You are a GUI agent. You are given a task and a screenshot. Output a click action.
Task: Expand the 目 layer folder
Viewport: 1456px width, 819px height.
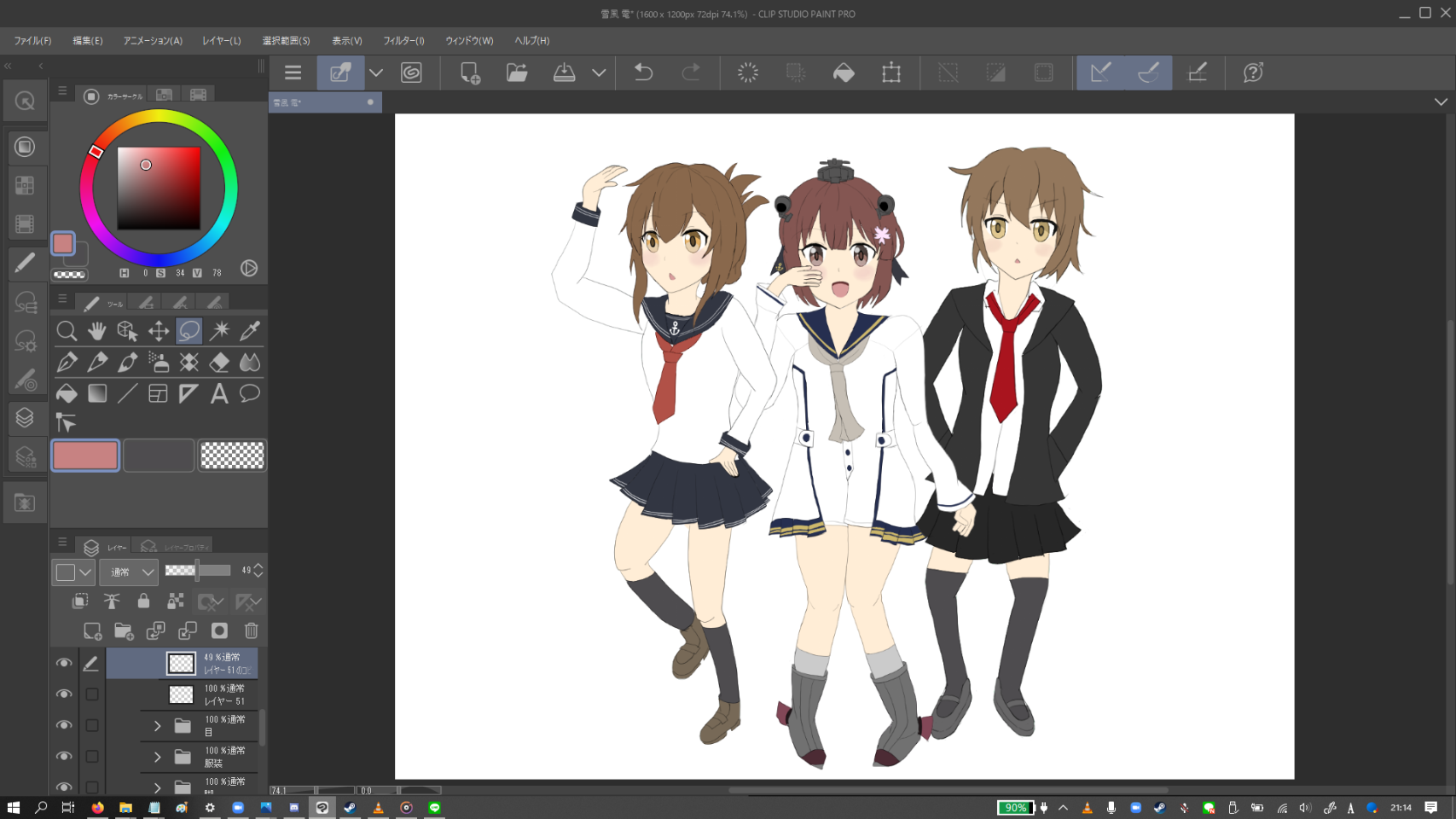click(158, 726)
